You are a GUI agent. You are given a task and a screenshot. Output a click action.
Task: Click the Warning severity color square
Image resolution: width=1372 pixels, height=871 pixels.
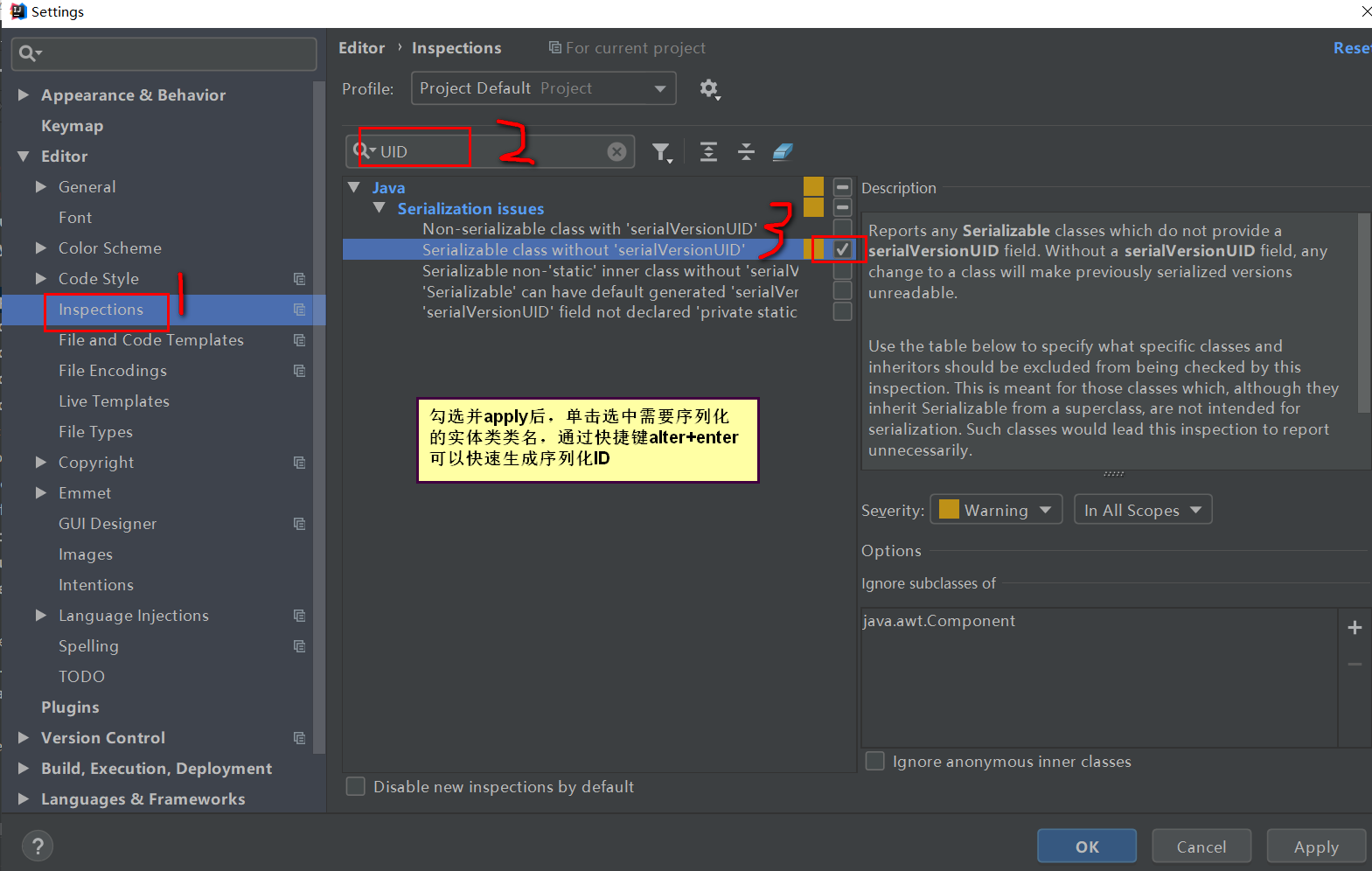[x=949, y=509]
